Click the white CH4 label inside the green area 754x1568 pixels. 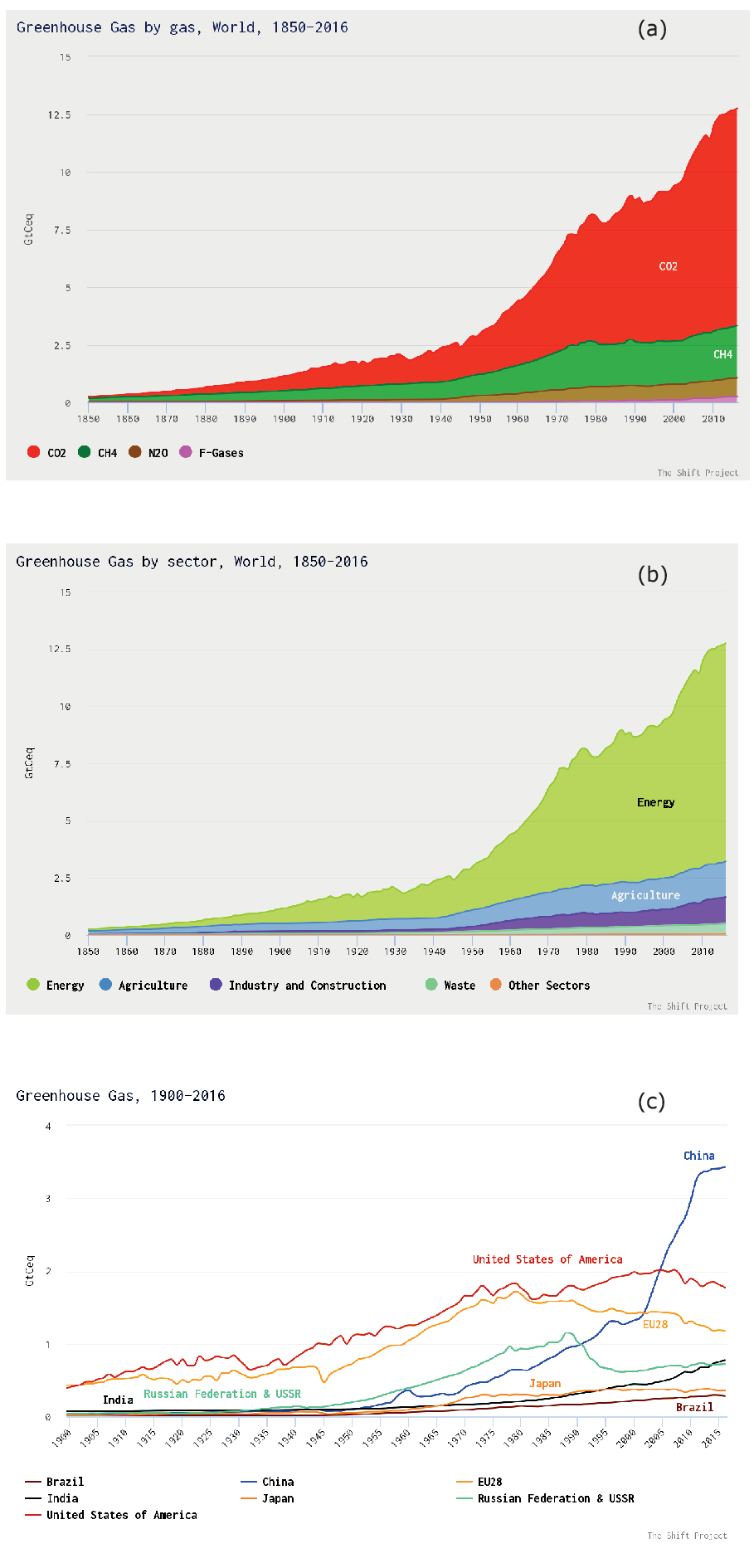722,354
